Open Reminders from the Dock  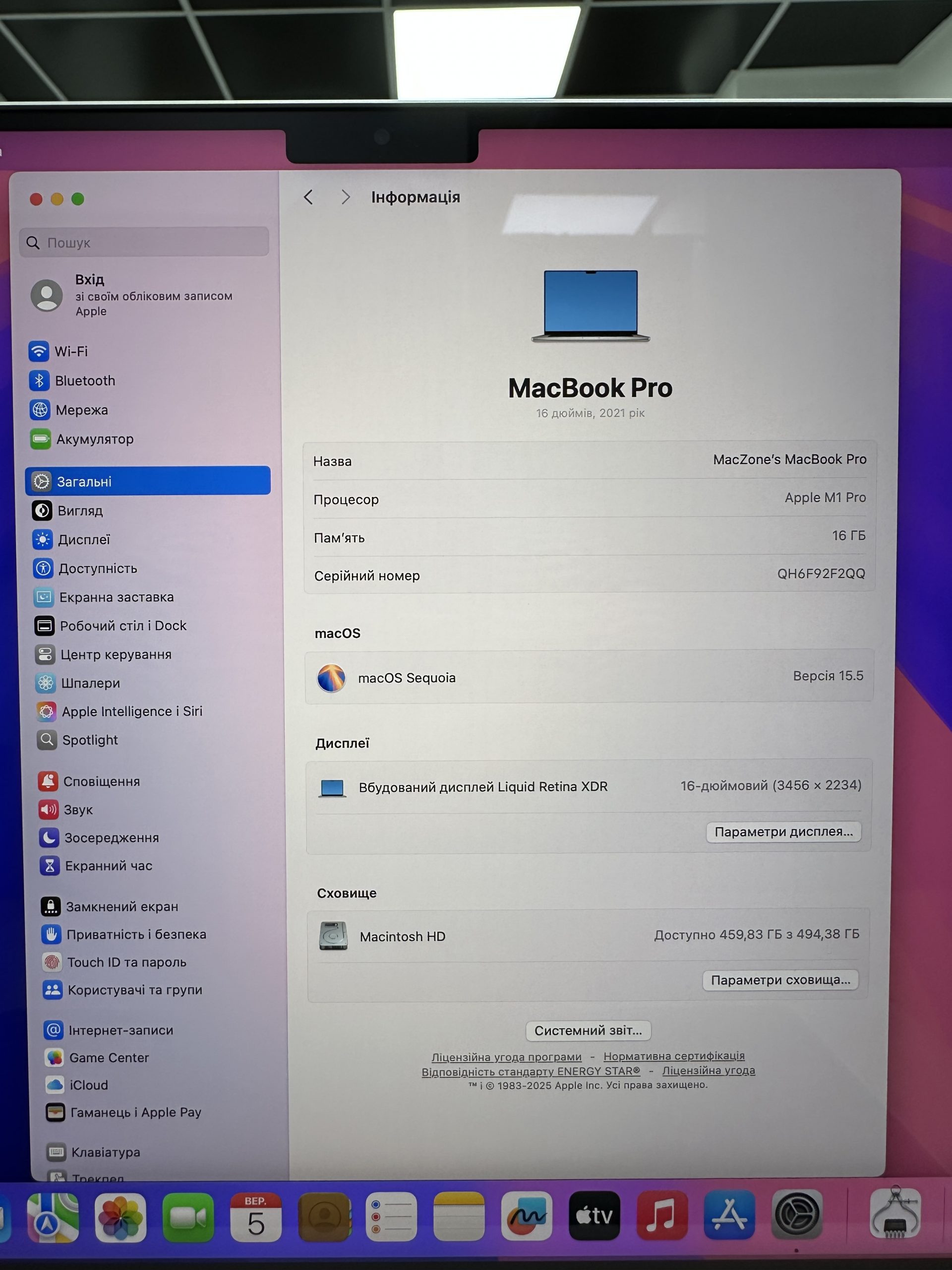[x=391, y=1217]
